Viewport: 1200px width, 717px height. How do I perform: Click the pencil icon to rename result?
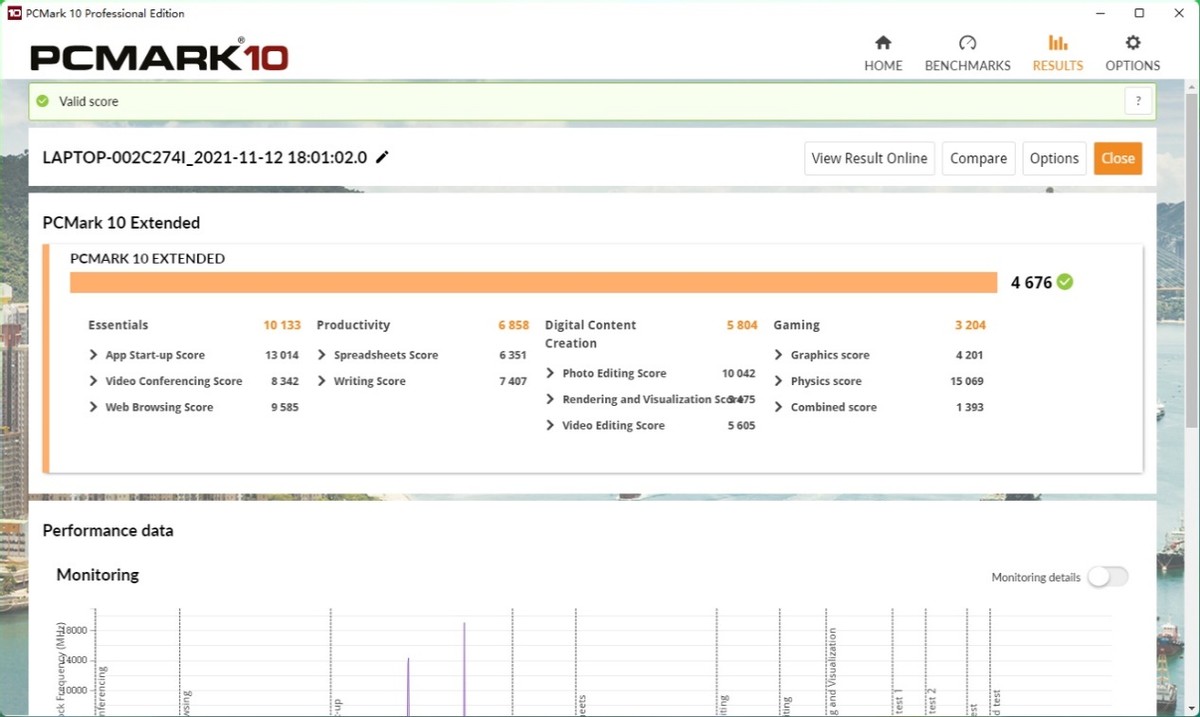382,158
